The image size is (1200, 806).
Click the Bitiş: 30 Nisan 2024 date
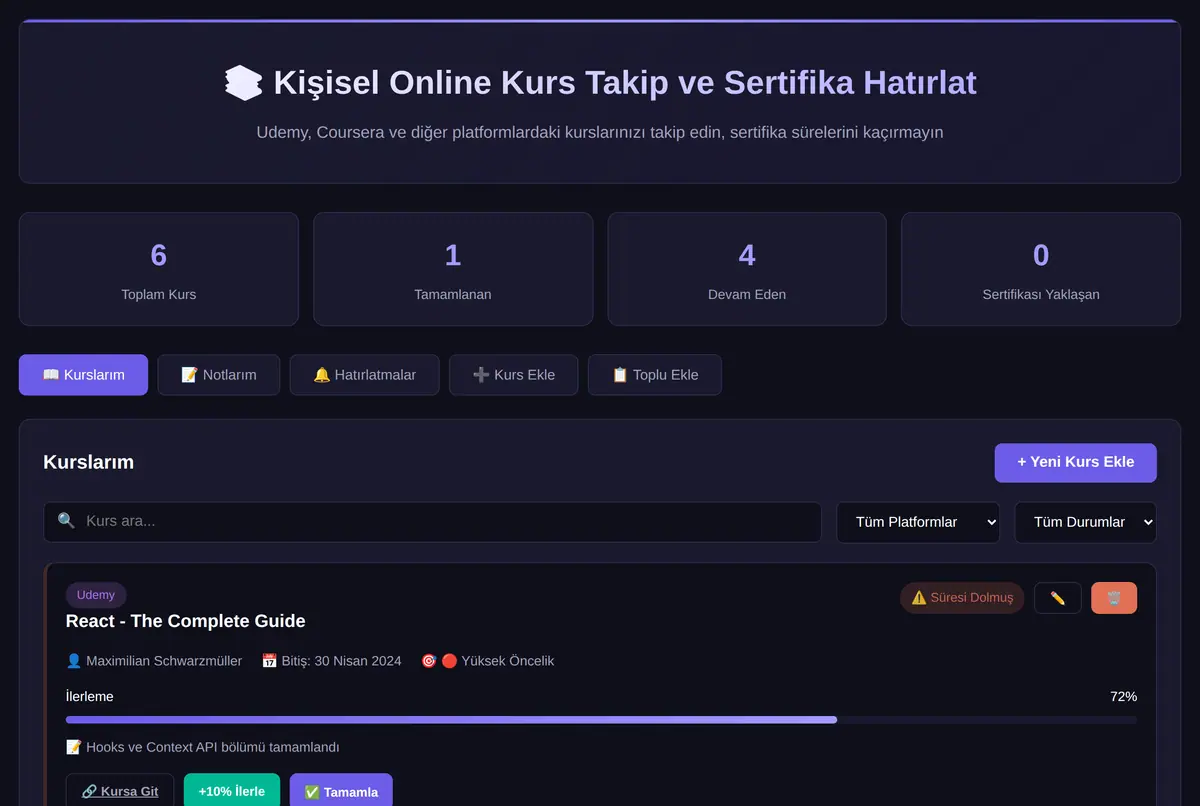pos(342,661)
